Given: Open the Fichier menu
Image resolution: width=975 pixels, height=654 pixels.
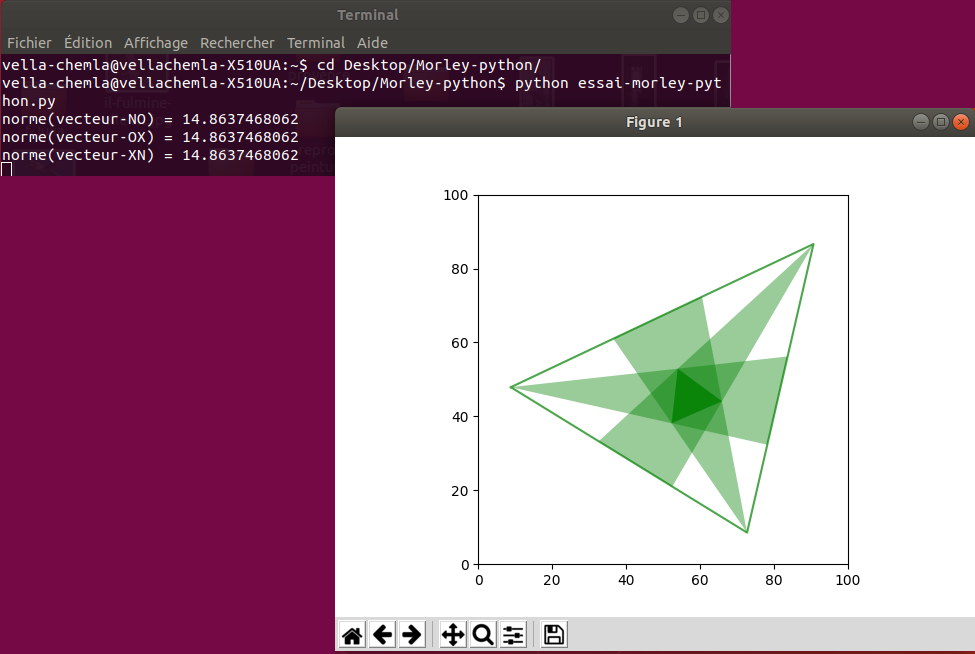Looking at the screenshot, I should pyautogui.click(x=29, y=43).
